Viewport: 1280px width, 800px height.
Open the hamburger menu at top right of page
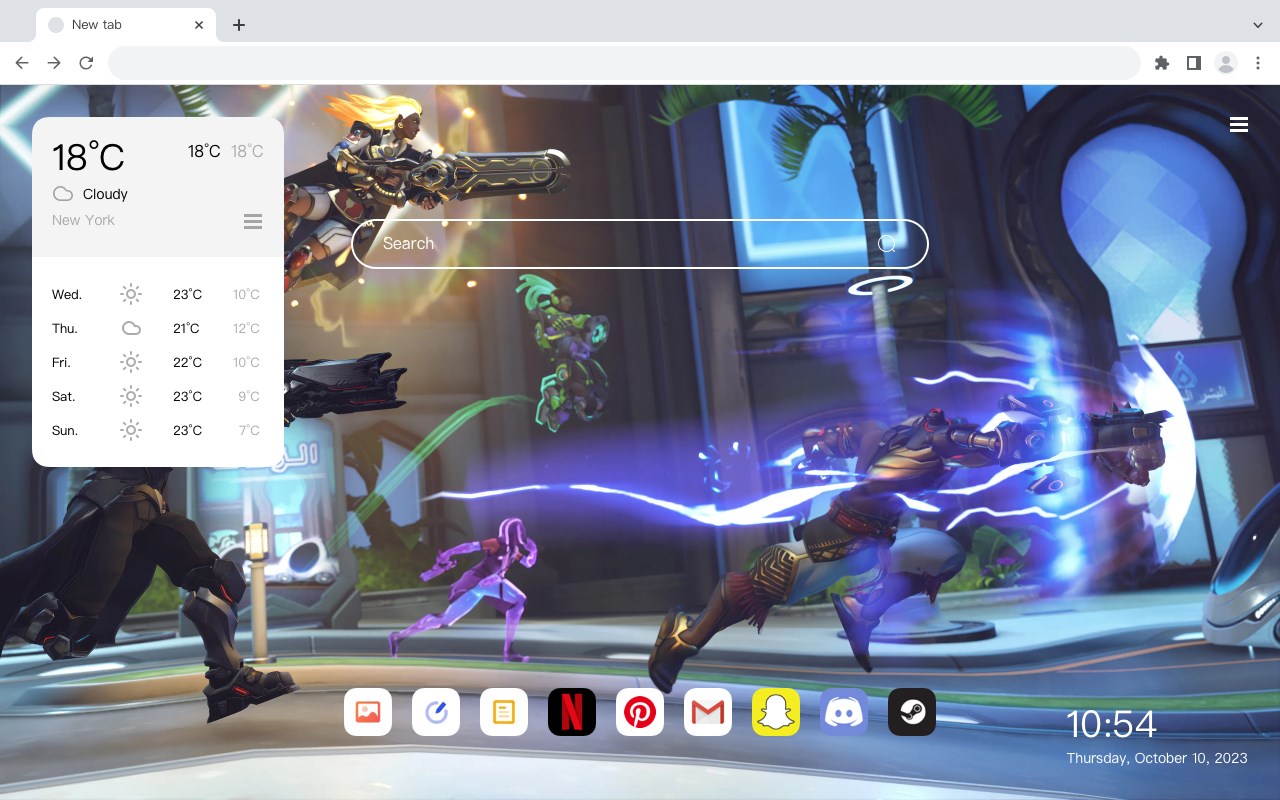coord(1239,124)
